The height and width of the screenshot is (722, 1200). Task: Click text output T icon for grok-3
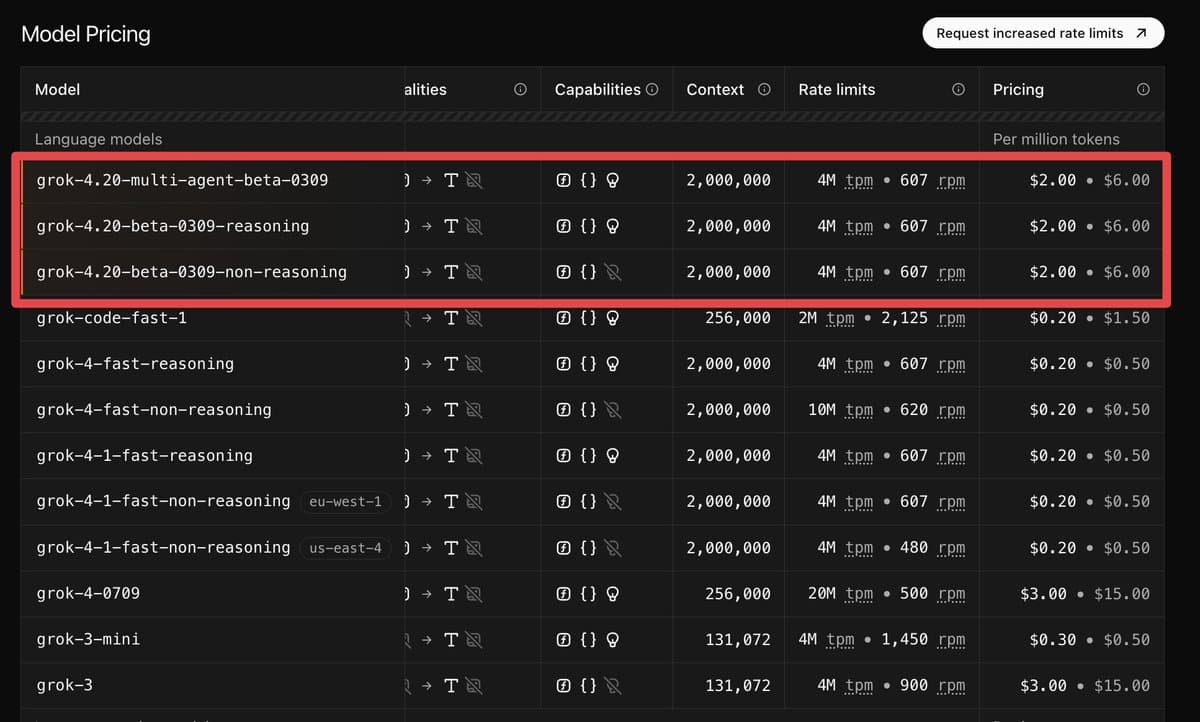[450, 685]
